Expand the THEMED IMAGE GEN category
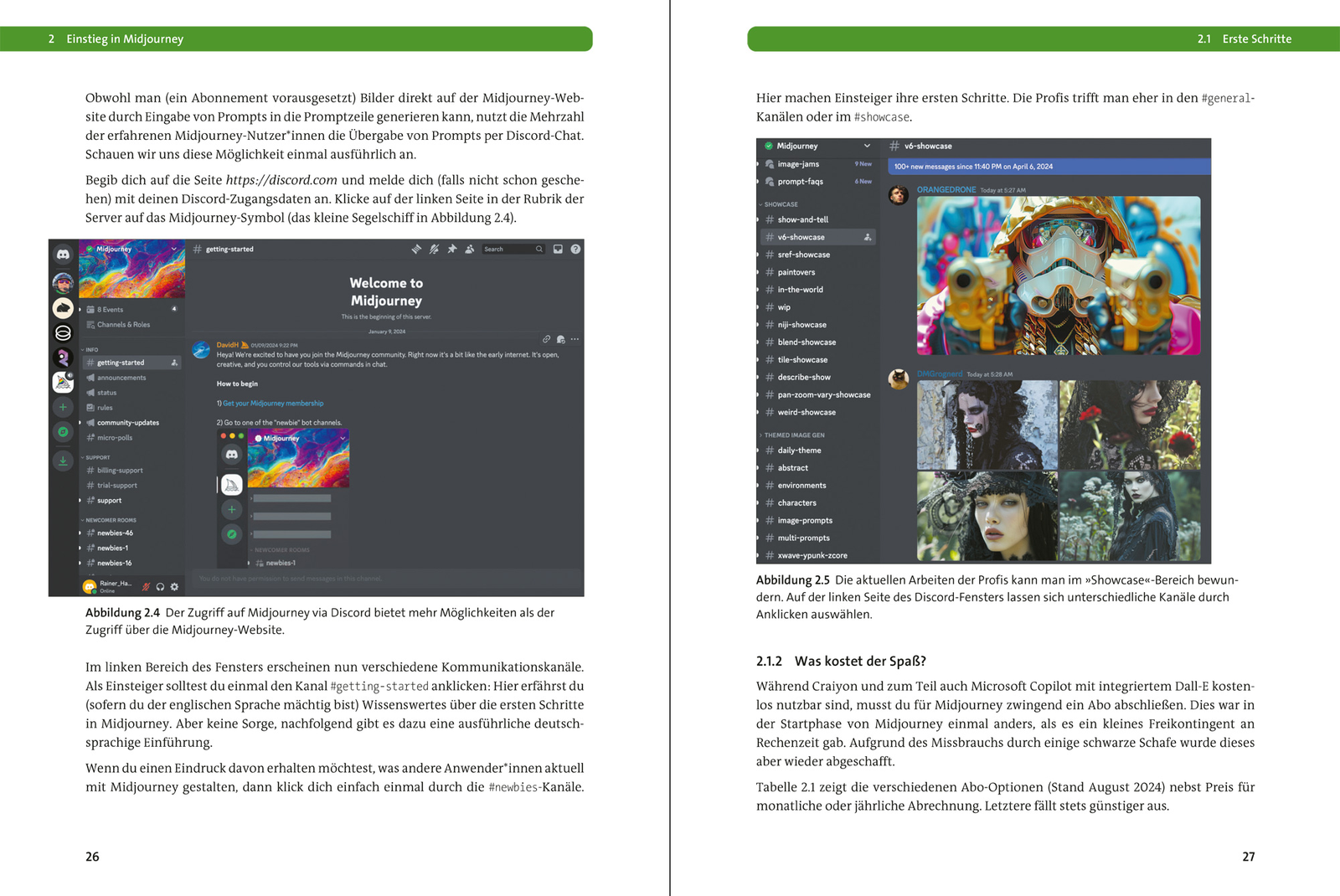Image resolution: width=1340 pixels, height=896 pixels. 792,435
